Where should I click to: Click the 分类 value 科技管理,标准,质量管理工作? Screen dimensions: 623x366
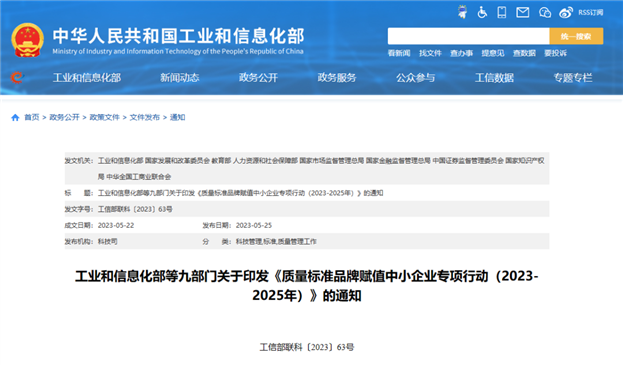pos(276,242)
